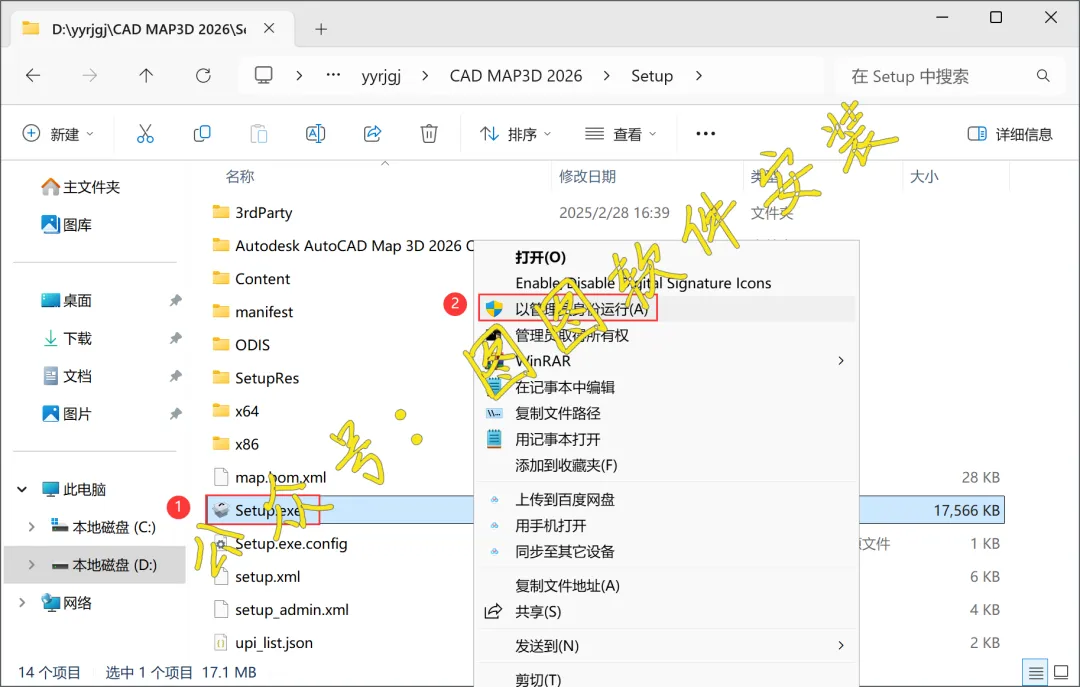Screen dimensions: 1080x687
Task: Refresh the current folder view
Action: pyautogui.click(x=203, y=76)
